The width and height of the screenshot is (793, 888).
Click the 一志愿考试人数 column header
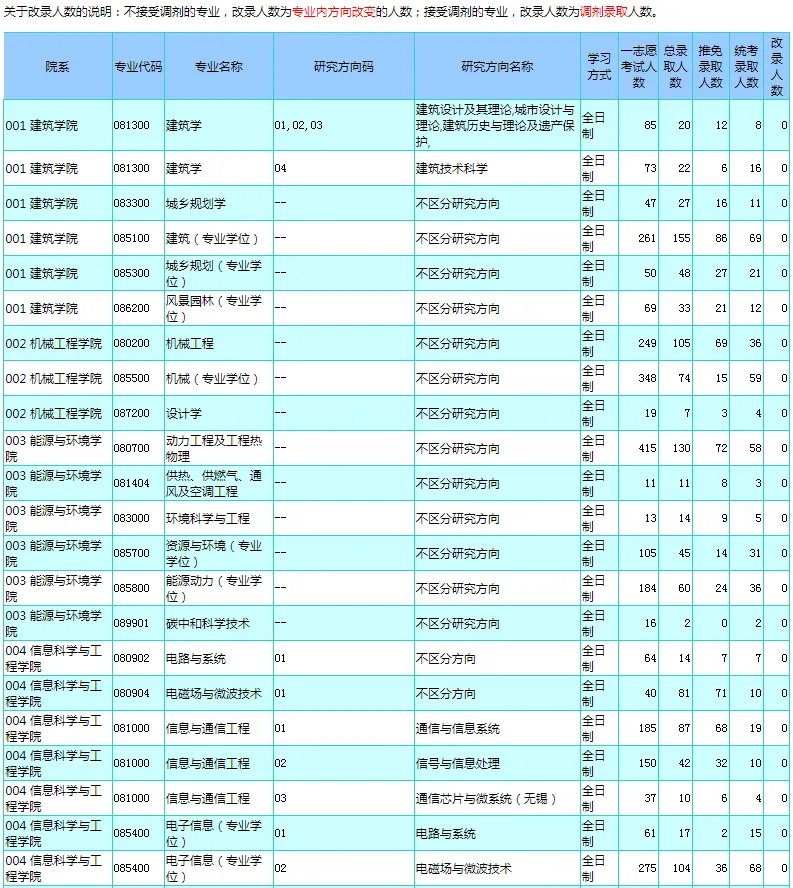click(x=638, y=67)
